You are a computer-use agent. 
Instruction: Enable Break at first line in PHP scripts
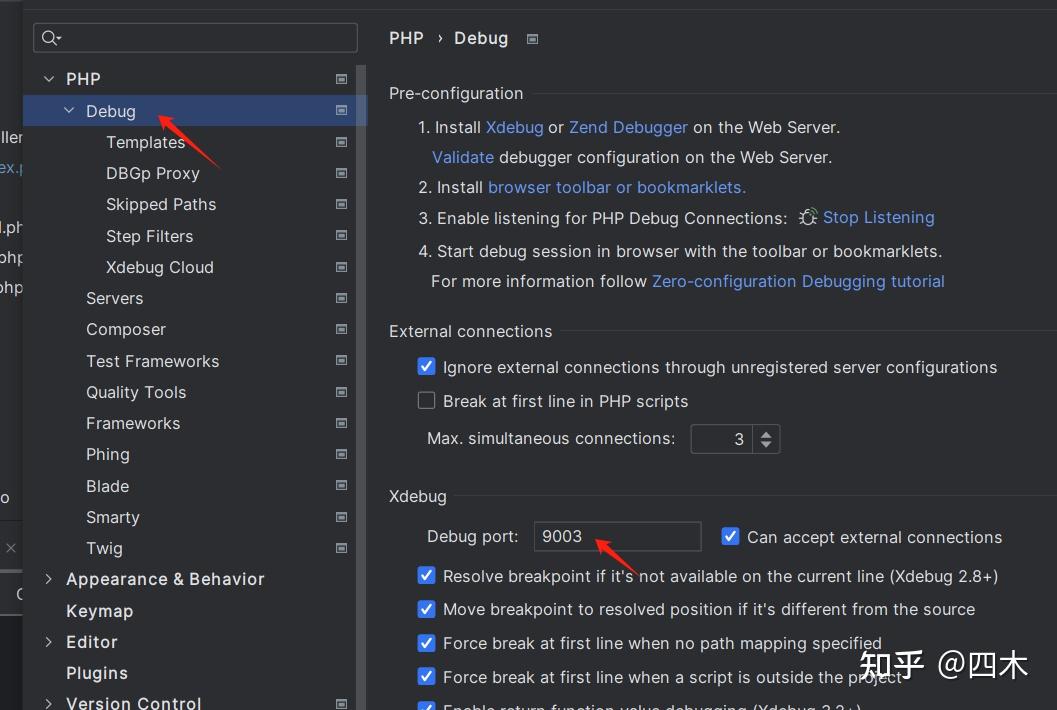tap(427, 400)
